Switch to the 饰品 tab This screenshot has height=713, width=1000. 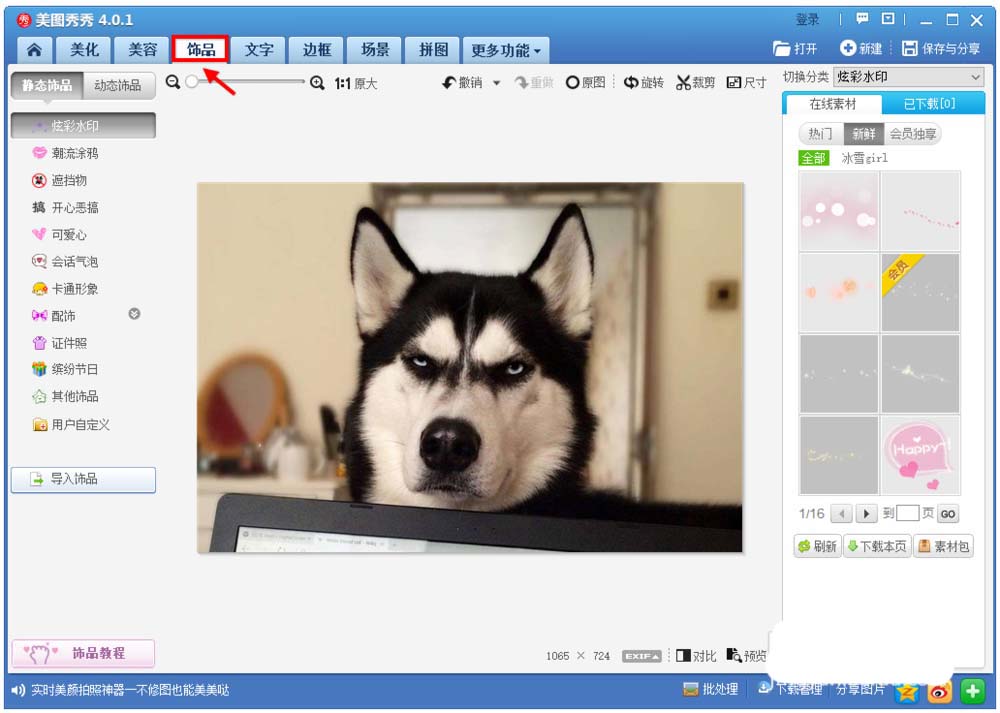200,50
